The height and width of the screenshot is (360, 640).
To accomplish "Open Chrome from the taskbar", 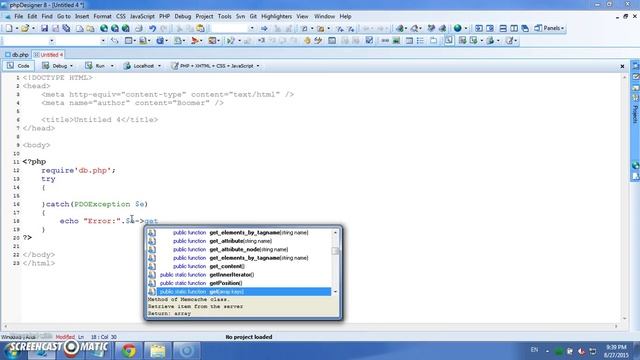I will (129, 351).
